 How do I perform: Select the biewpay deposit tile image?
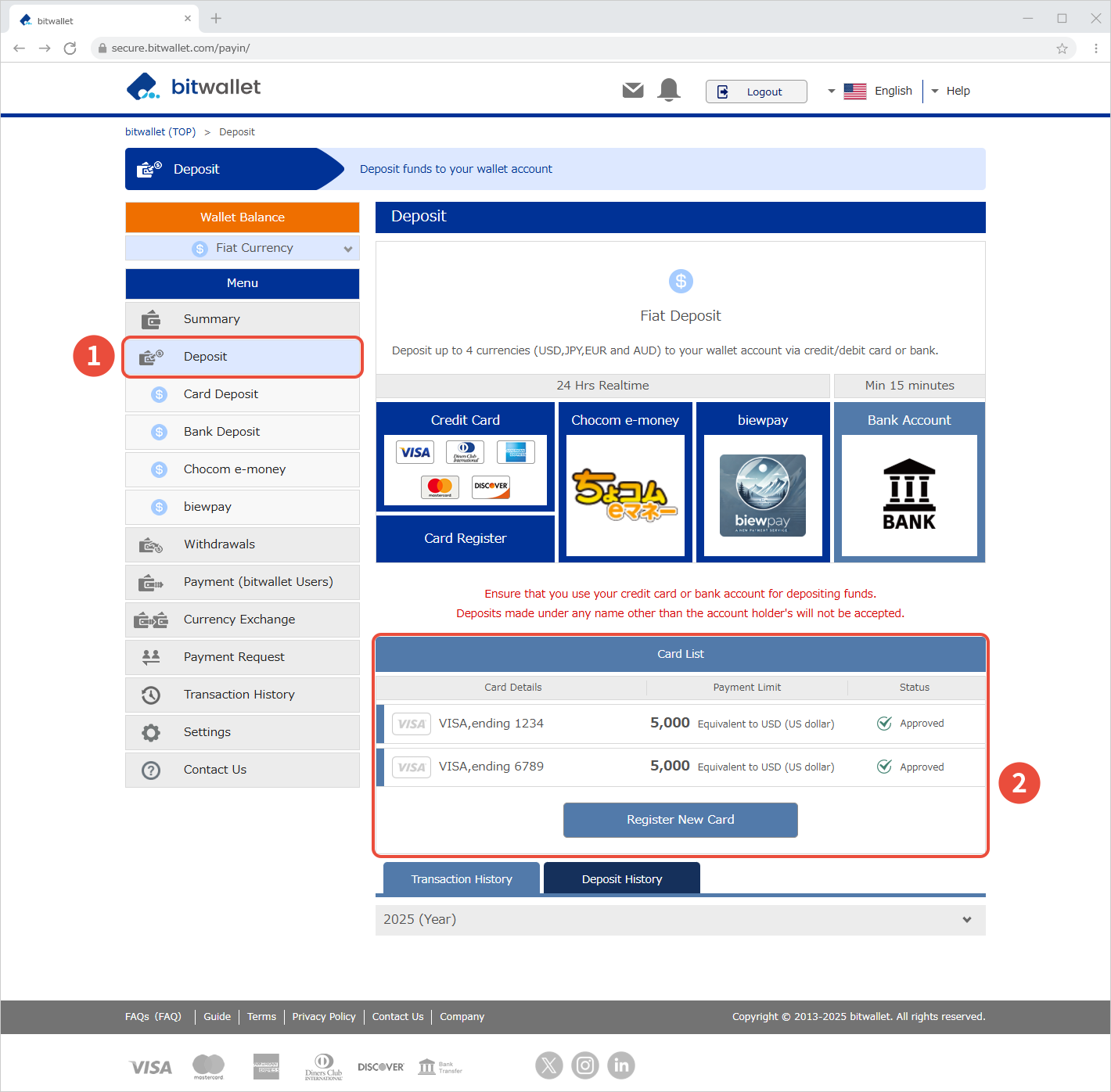(x=763, y=495)
